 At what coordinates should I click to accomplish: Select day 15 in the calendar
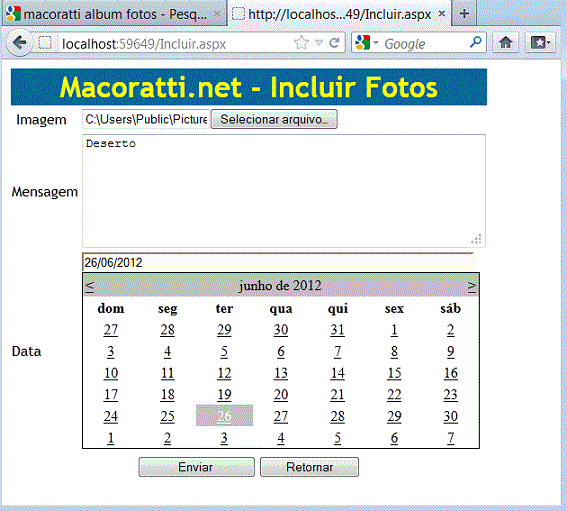coord(394,373)
